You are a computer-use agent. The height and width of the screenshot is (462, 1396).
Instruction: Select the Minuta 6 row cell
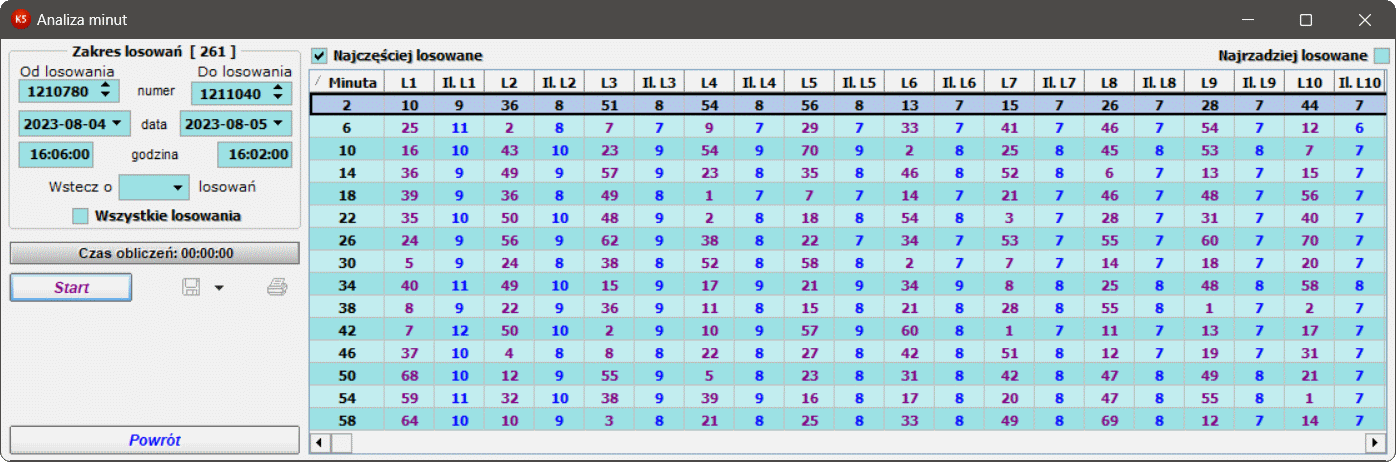(x=346, y=127)
